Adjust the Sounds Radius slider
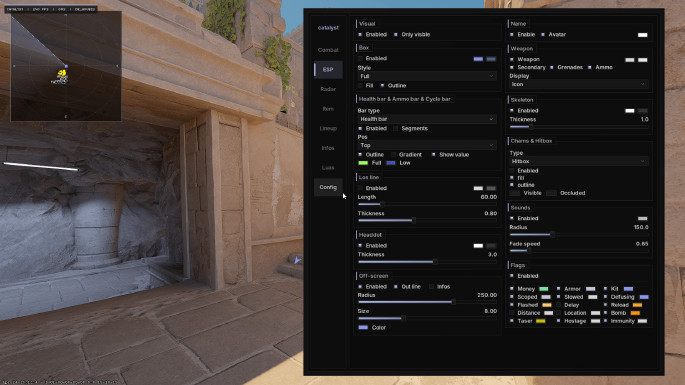Image resolution: width=685 pixels, height=385 pixels. tap(579, 235)
